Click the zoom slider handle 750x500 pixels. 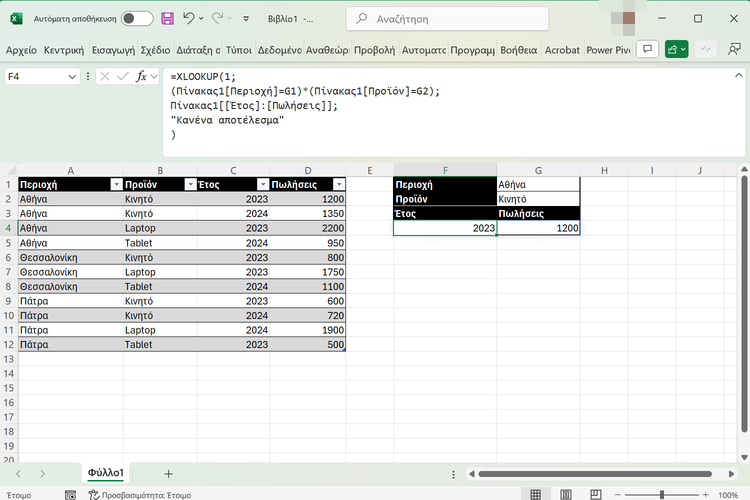[662, 495]
